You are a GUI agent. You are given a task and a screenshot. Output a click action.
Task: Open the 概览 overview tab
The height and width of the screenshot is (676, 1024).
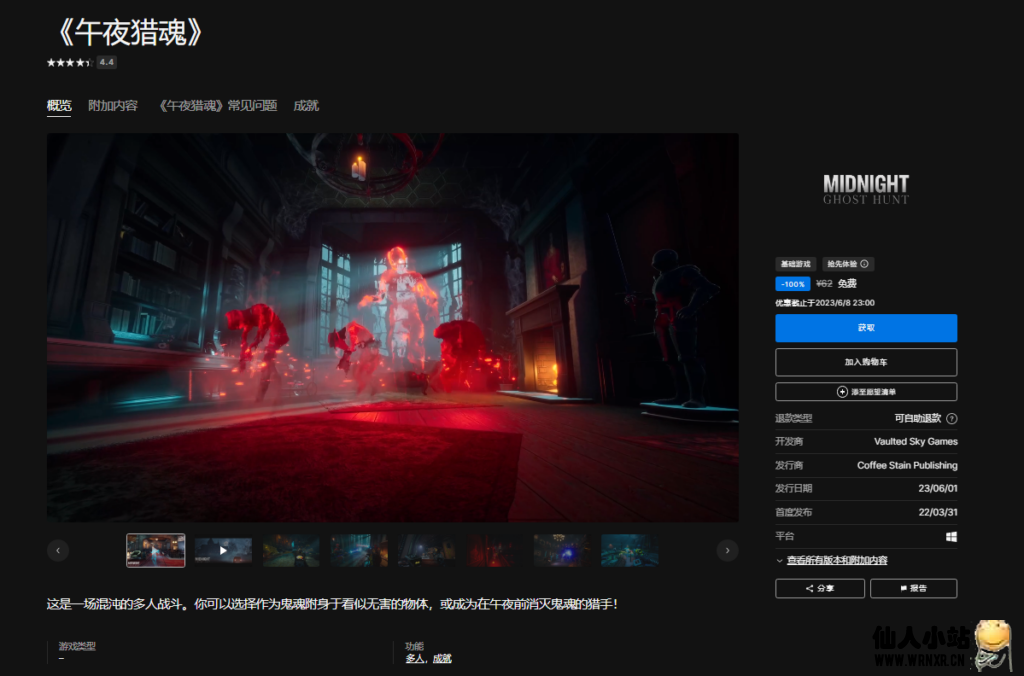(x=59, y=106)
